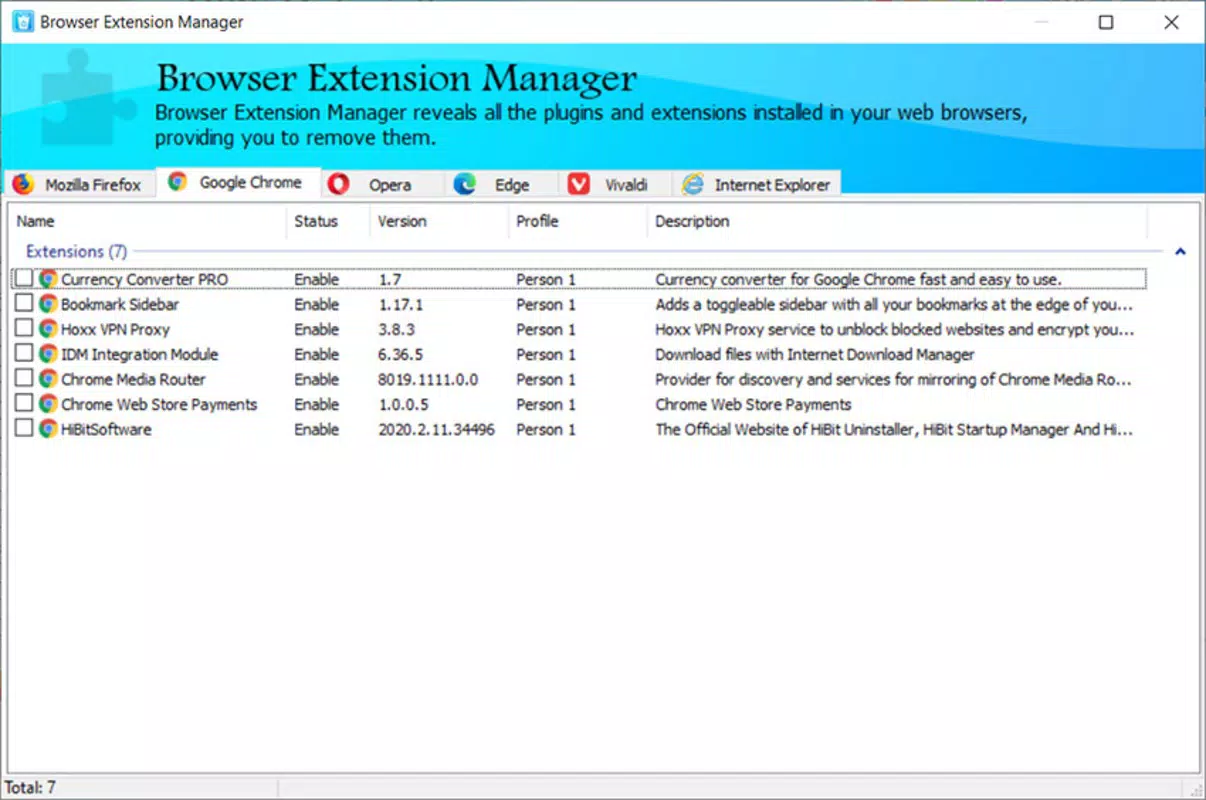Click Person 1 profile of Bookmark Sidebar

point(546,305)
